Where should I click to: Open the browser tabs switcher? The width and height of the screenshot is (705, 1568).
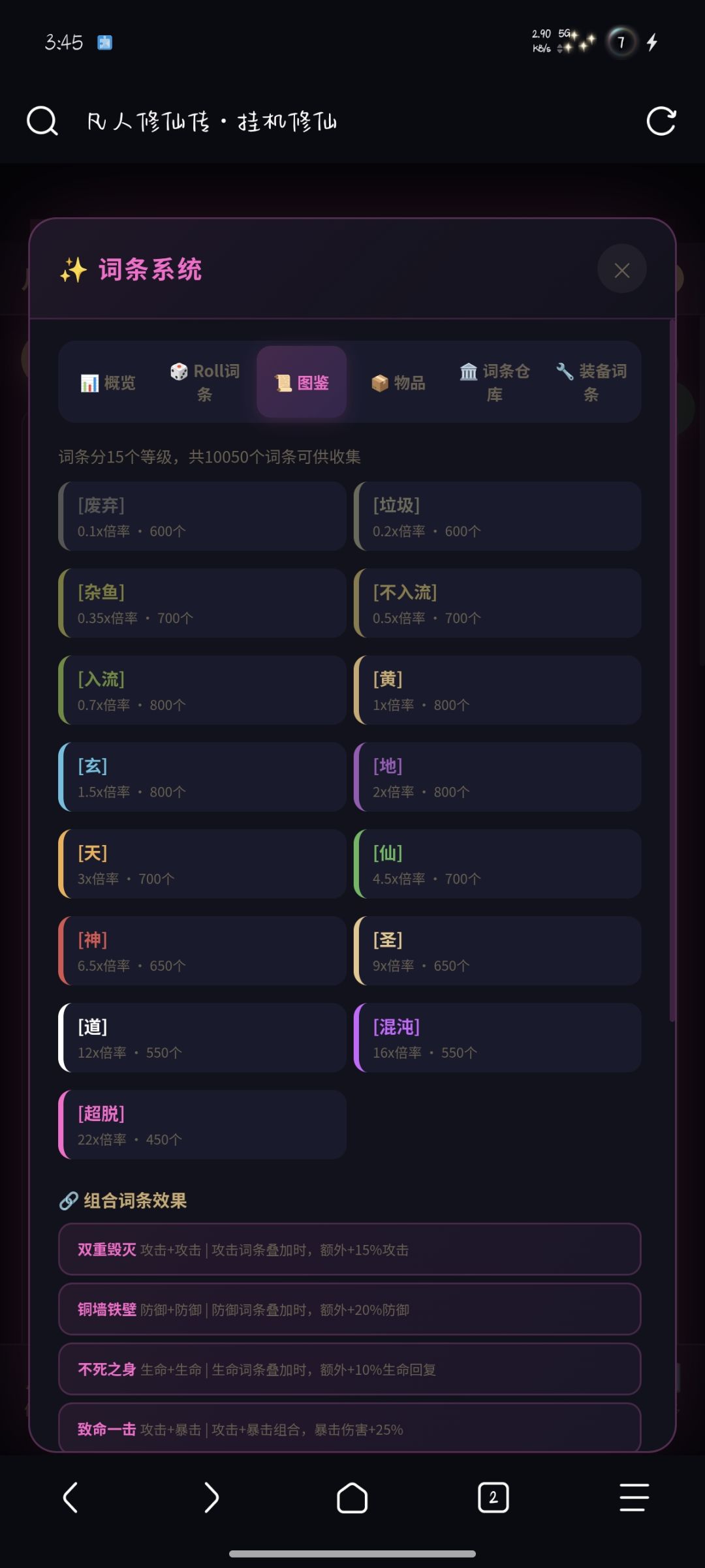(x=493, y=1497)
